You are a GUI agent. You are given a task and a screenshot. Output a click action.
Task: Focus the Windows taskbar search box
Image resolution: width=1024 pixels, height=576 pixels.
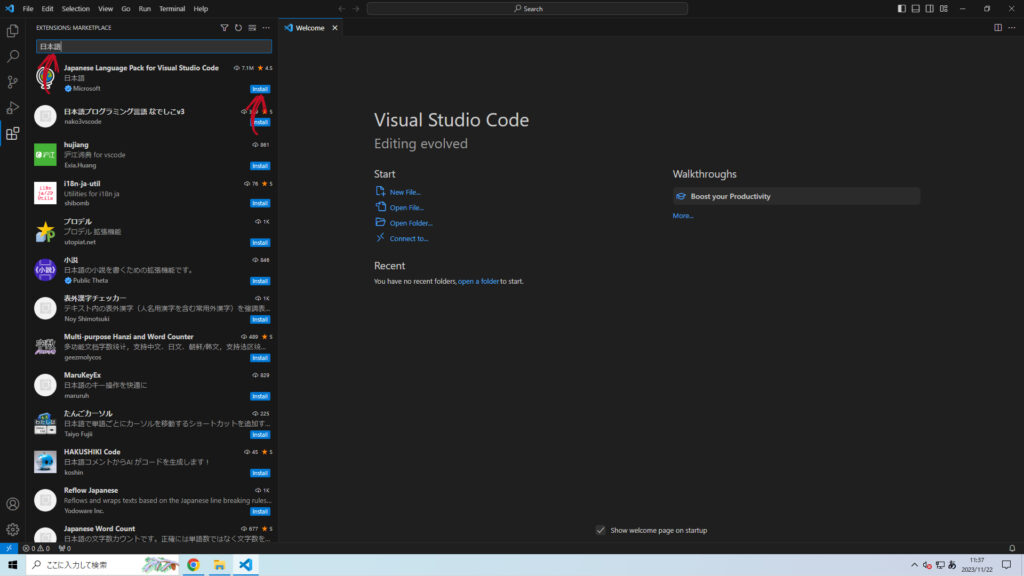click(x=104, y=565)
